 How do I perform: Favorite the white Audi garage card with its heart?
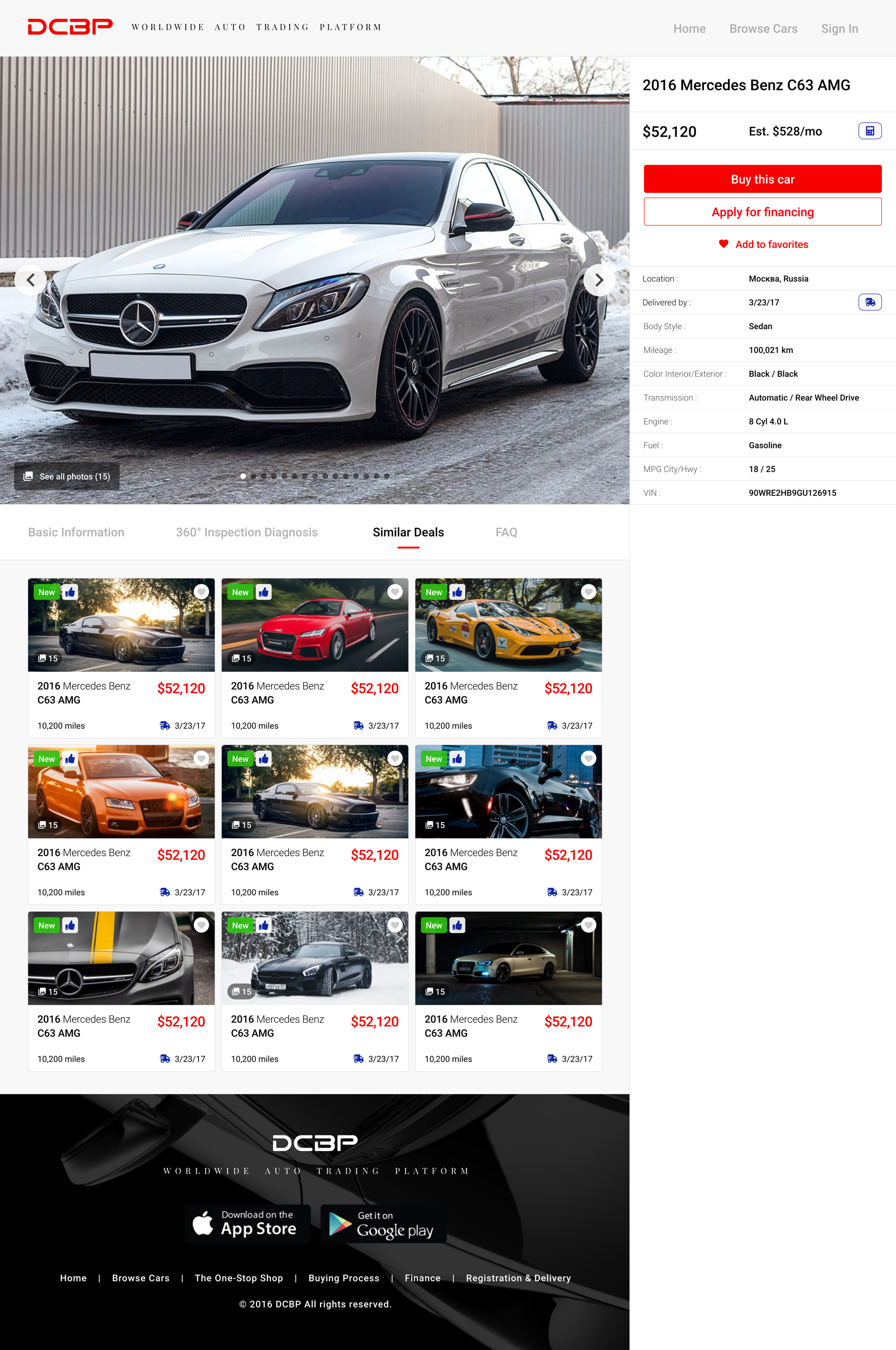[x=589, y=925]
